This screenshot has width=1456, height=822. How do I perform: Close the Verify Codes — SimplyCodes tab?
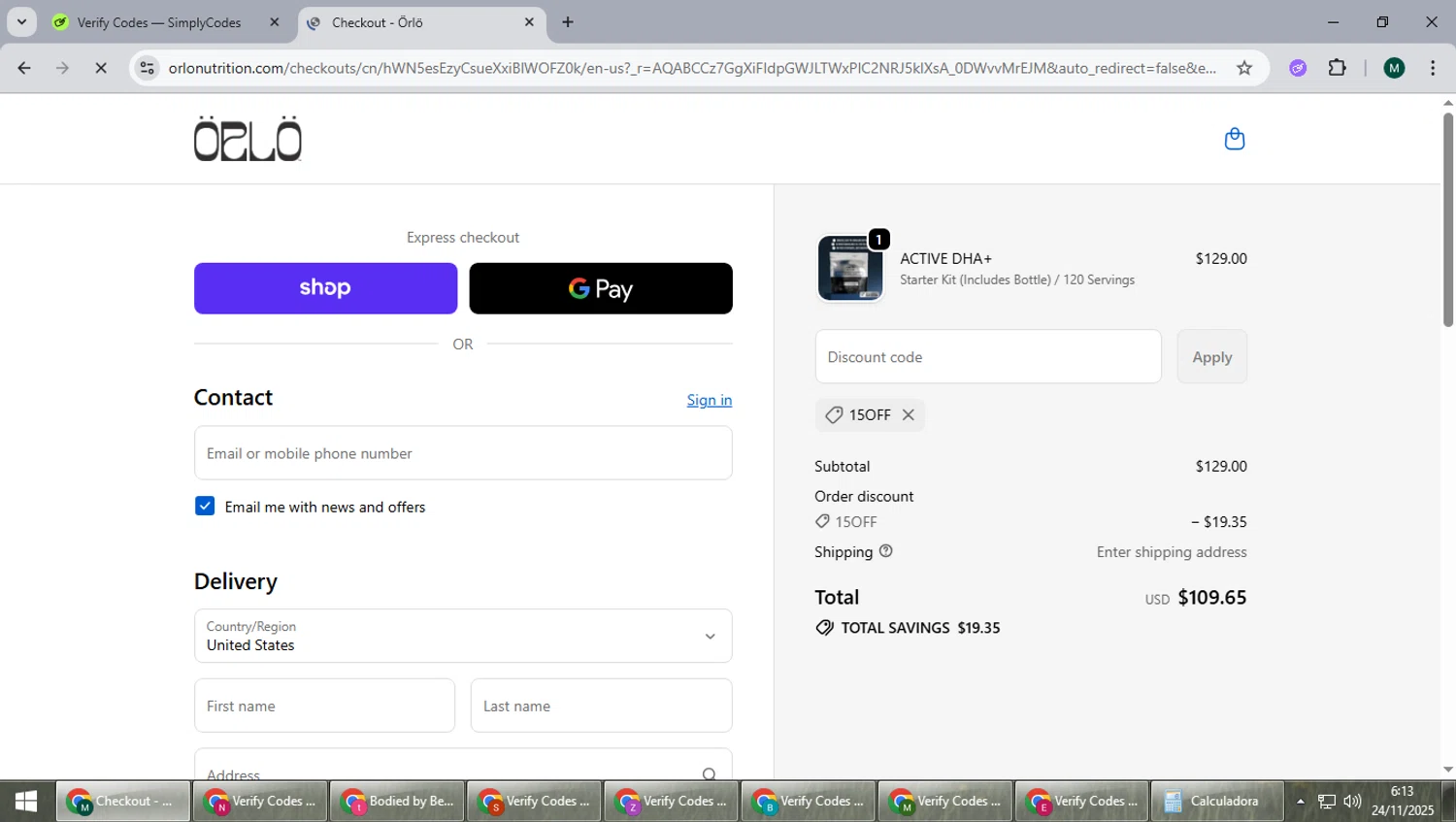pos(275,22)
